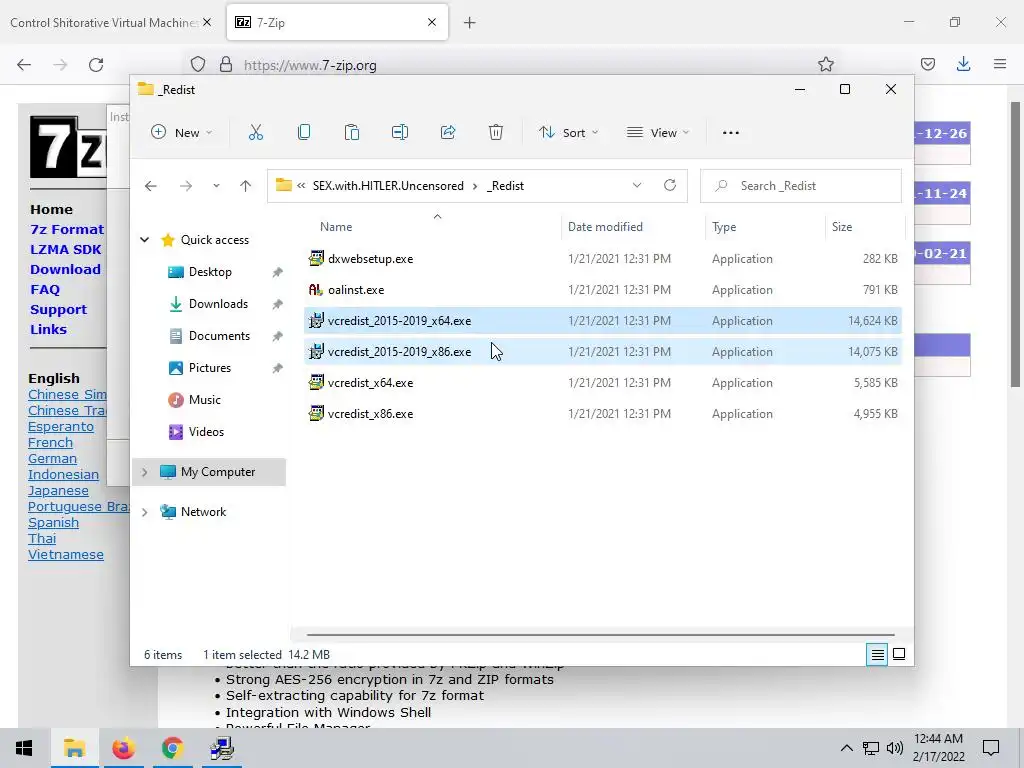Open the notification center icon
Screen dimensions: 1024x768
(x=991, y=748)
